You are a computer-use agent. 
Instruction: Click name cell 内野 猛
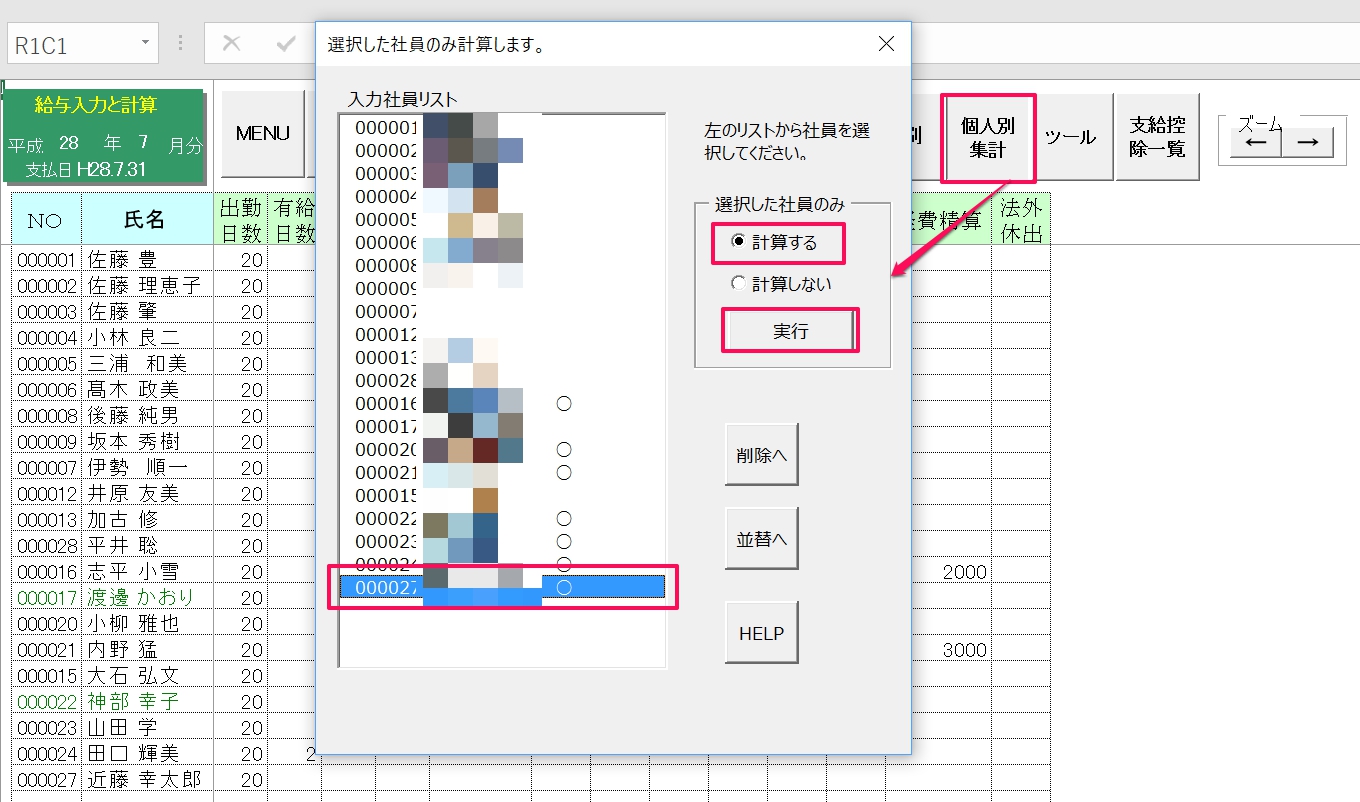click(x=147, y=649)
